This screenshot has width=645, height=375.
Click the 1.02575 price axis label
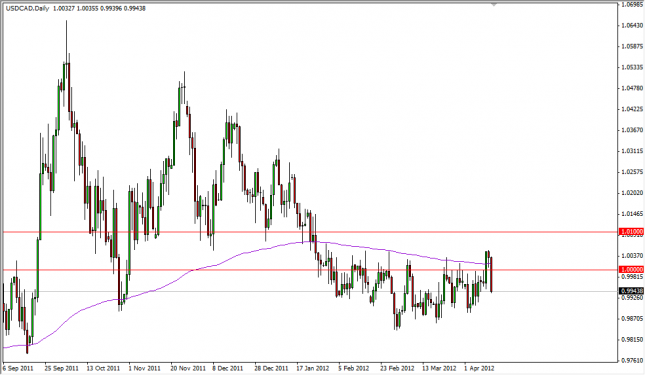632,171
